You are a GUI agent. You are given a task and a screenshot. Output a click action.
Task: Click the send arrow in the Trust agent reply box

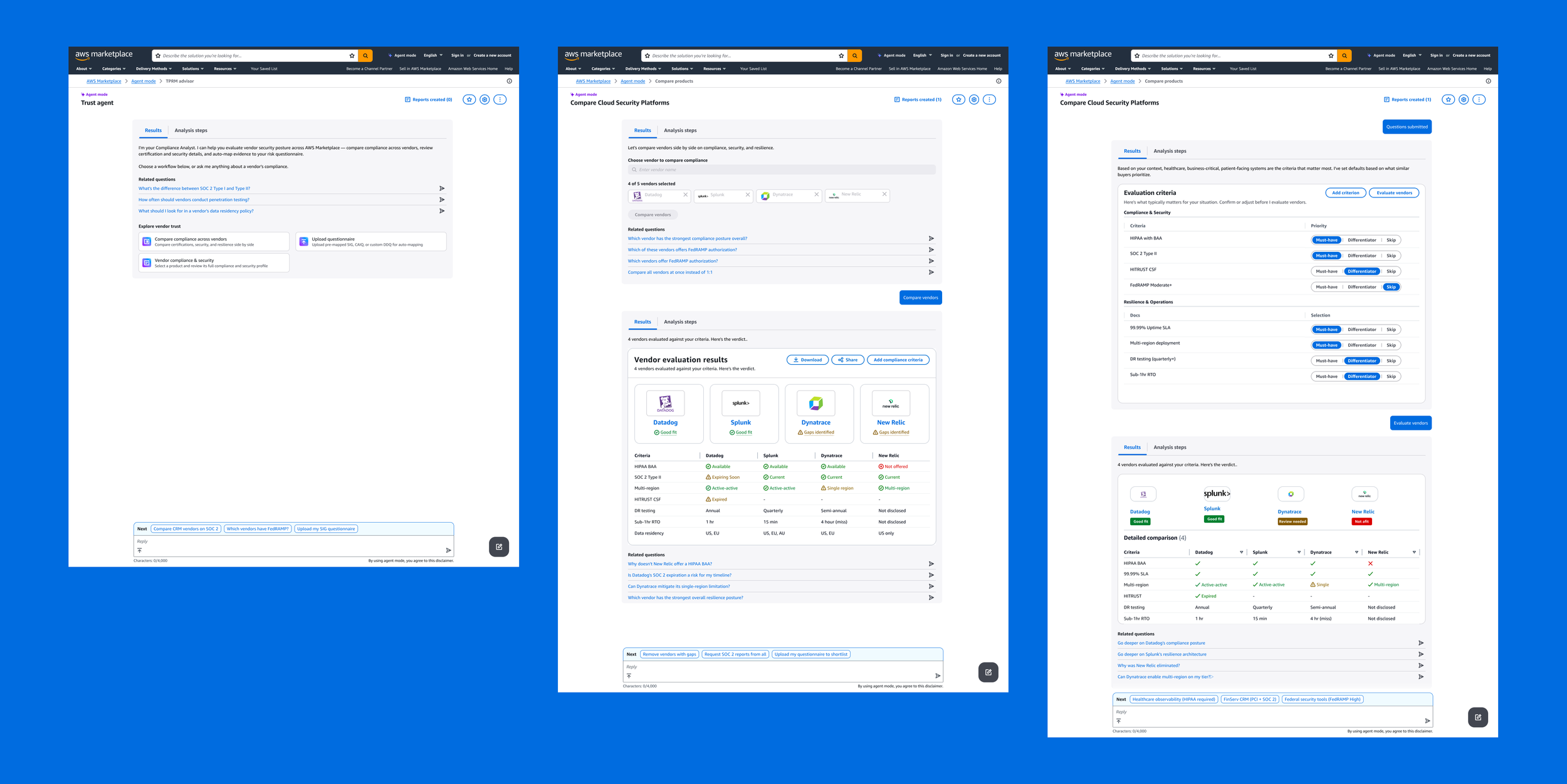pyautogui.click(x=449, y=550)
